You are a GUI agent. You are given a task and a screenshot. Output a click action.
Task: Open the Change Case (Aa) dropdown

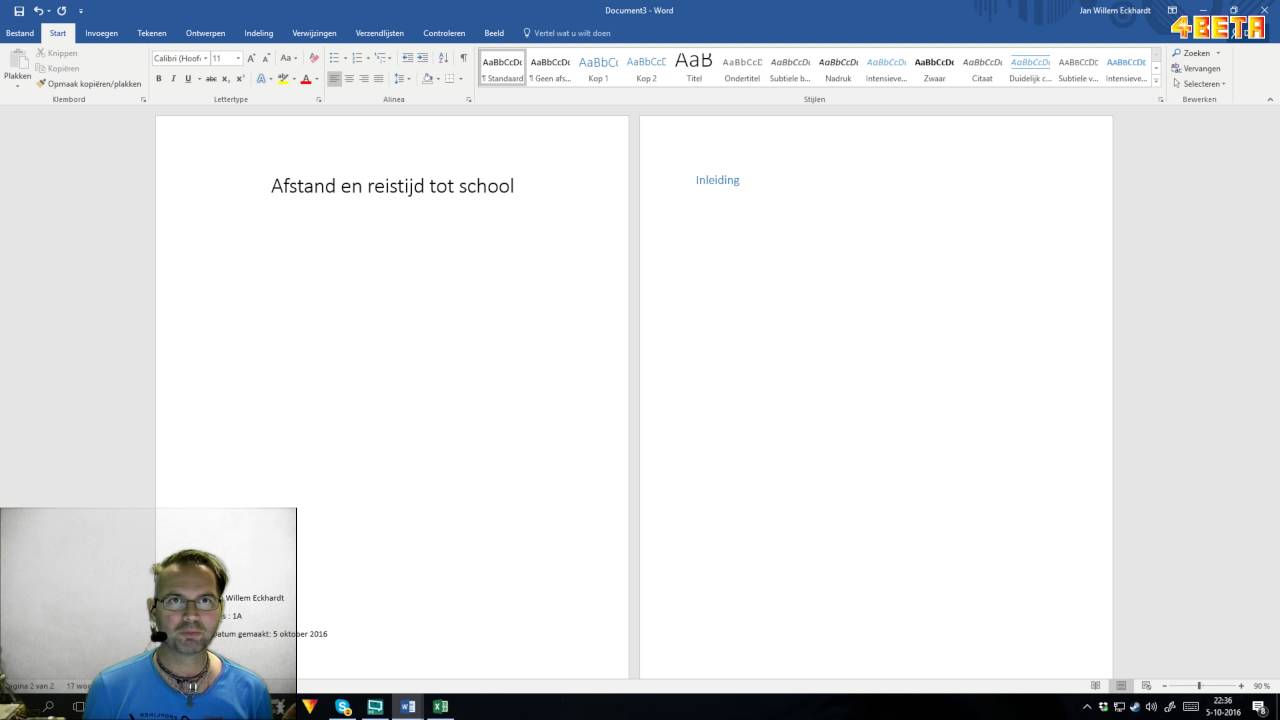click(x=288, y=58)
